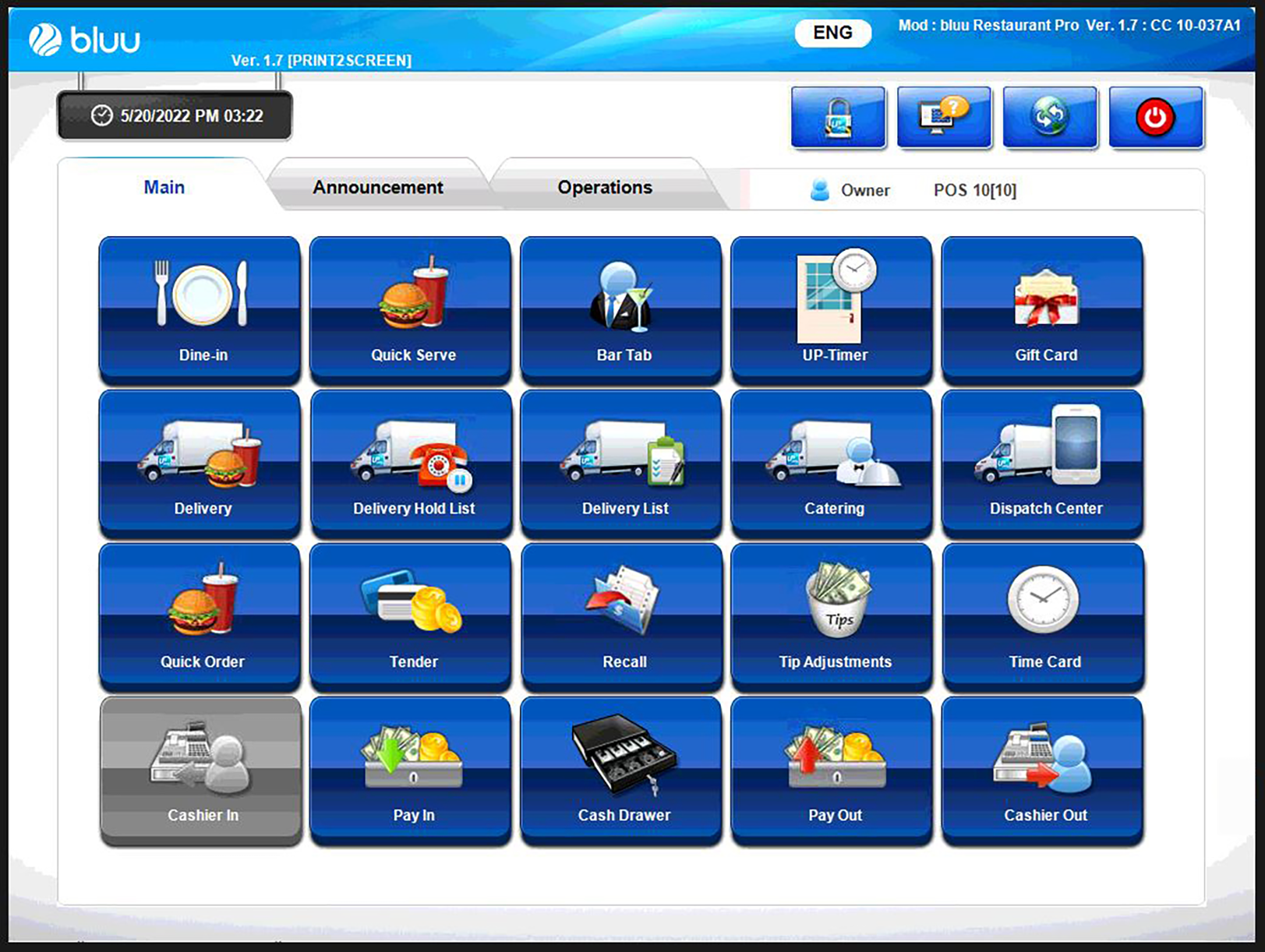Open the Tender screen

(410, 616)
